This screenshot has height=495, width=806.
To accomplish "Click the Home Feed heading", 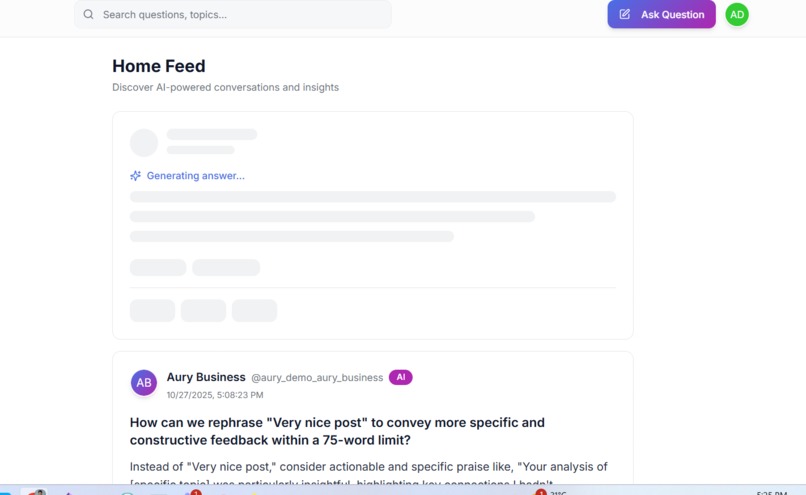I will pyautogui.click(x=158, y=66).
